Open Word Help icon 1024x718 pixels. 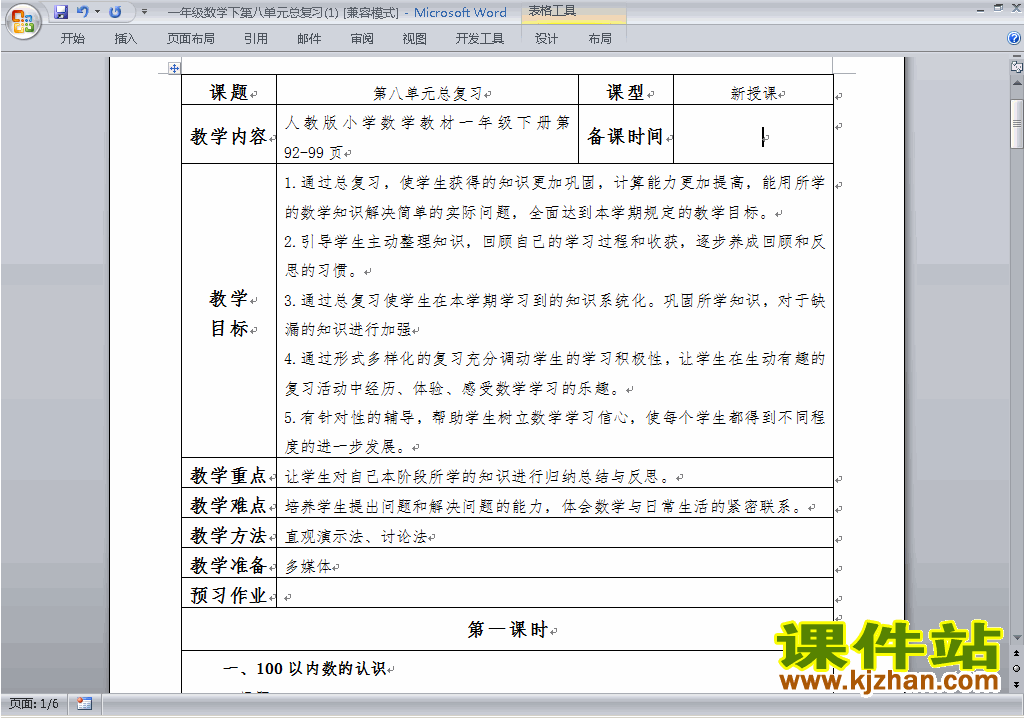[1014, 39]
